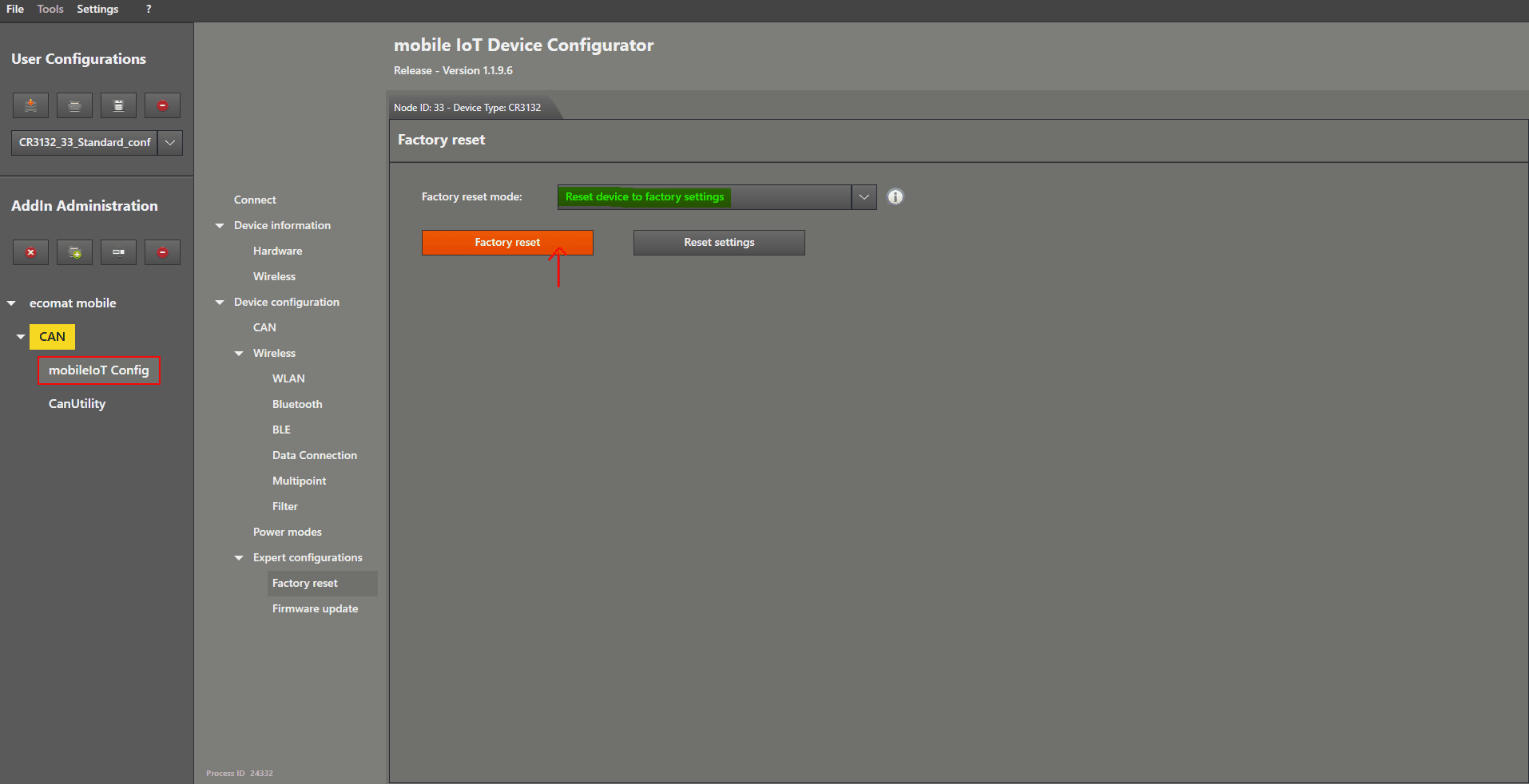Screen dimensions: 1529x784
Task: Click the red minus icon in AddIn Administration
Action: tap(162, 252)
